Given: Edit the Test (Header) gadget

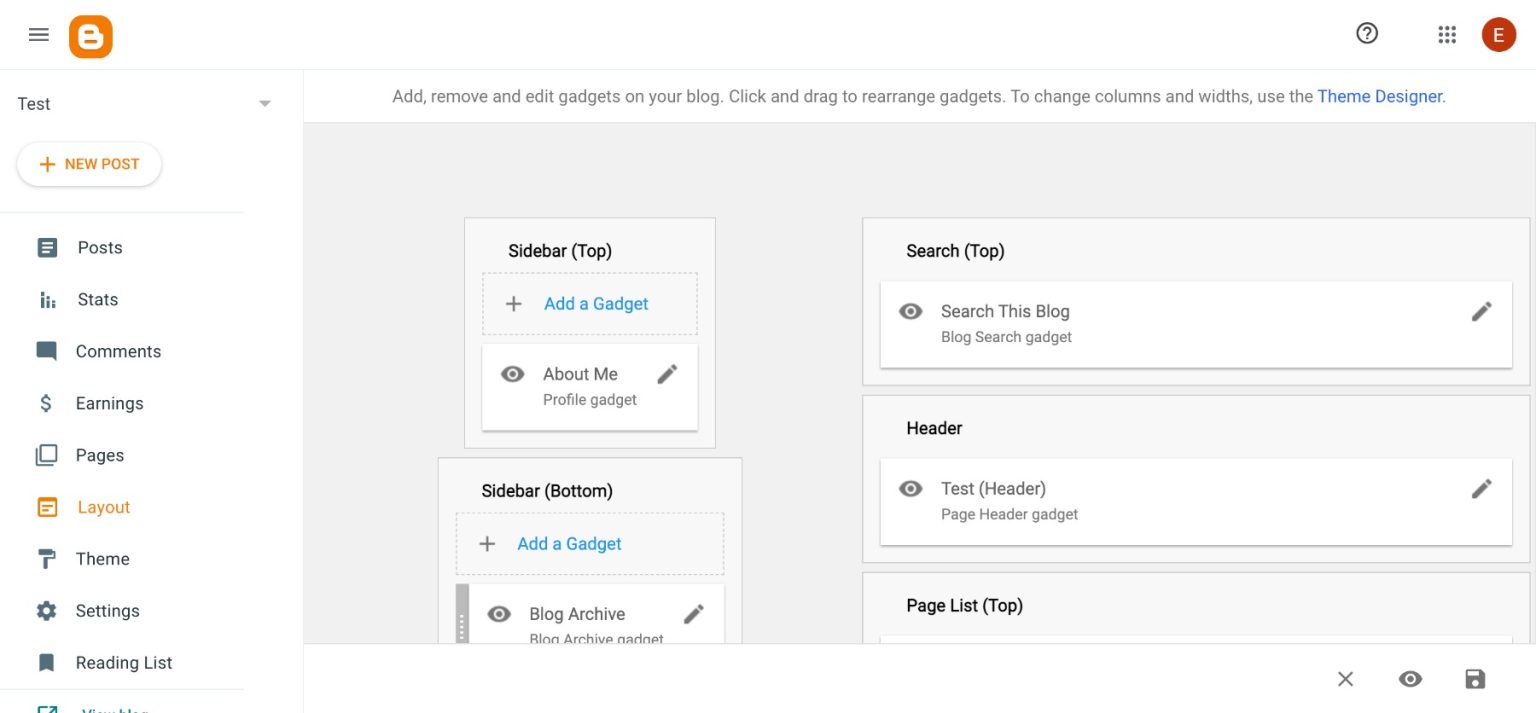Looking at the screenshot, I should [x=1481, y=488].
